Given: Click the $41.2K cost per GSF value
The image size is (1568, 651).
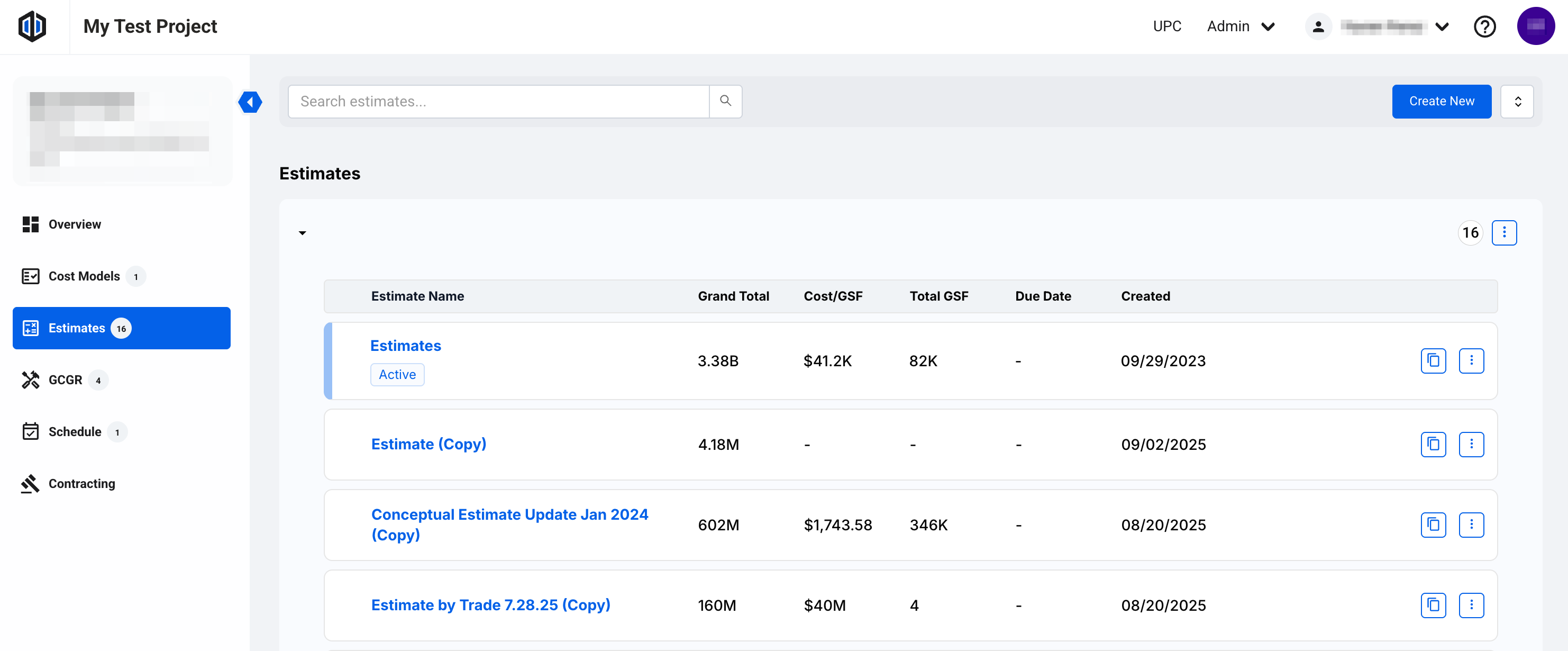Looking at the screenshot, I should pos(827,361).
